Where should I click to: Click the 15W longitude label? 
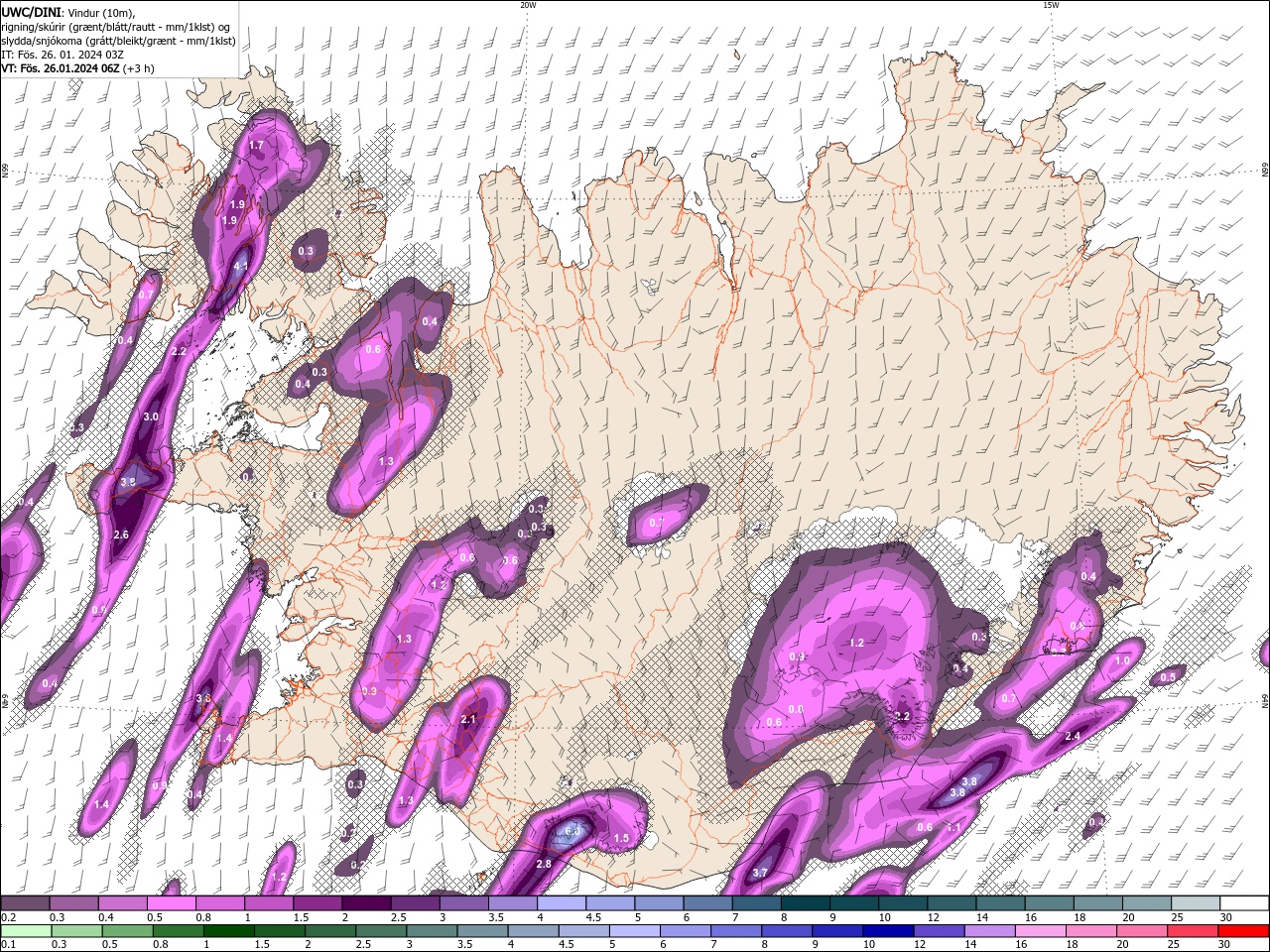(1051, 5)
